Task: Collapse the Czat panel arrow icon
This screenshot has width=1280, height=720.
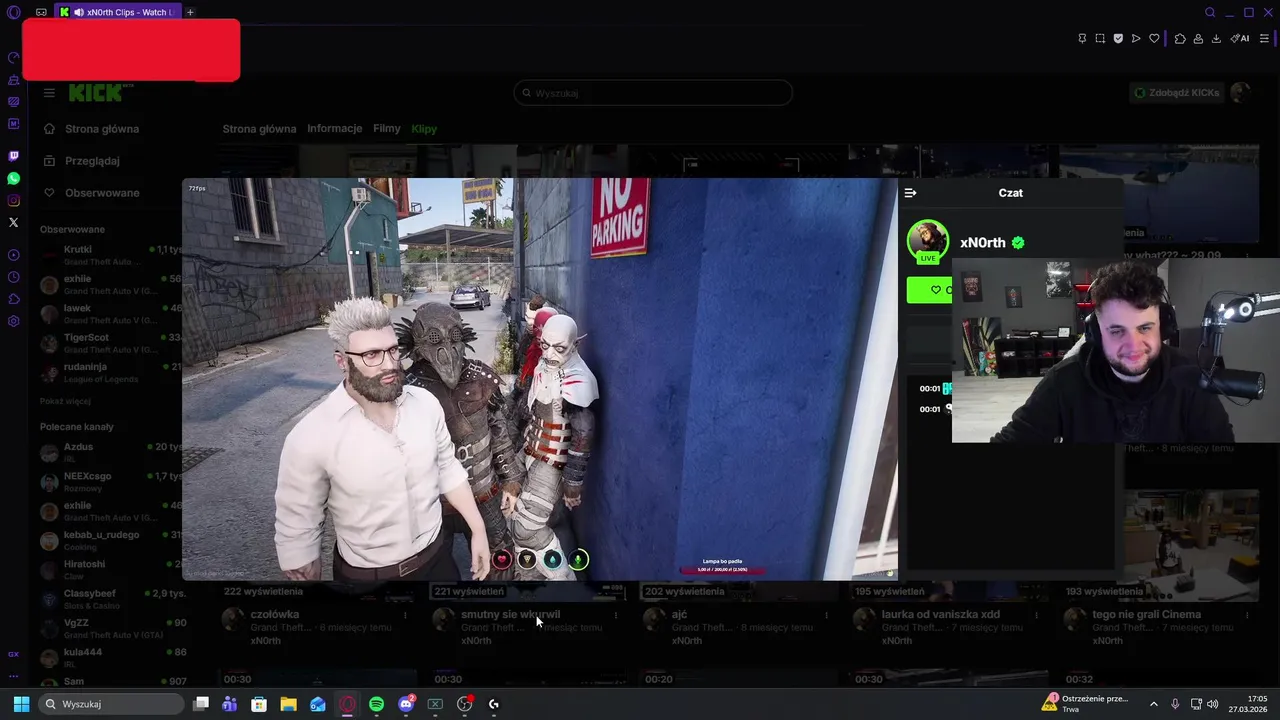Action: pyautogui.click(x=910, y=193)
